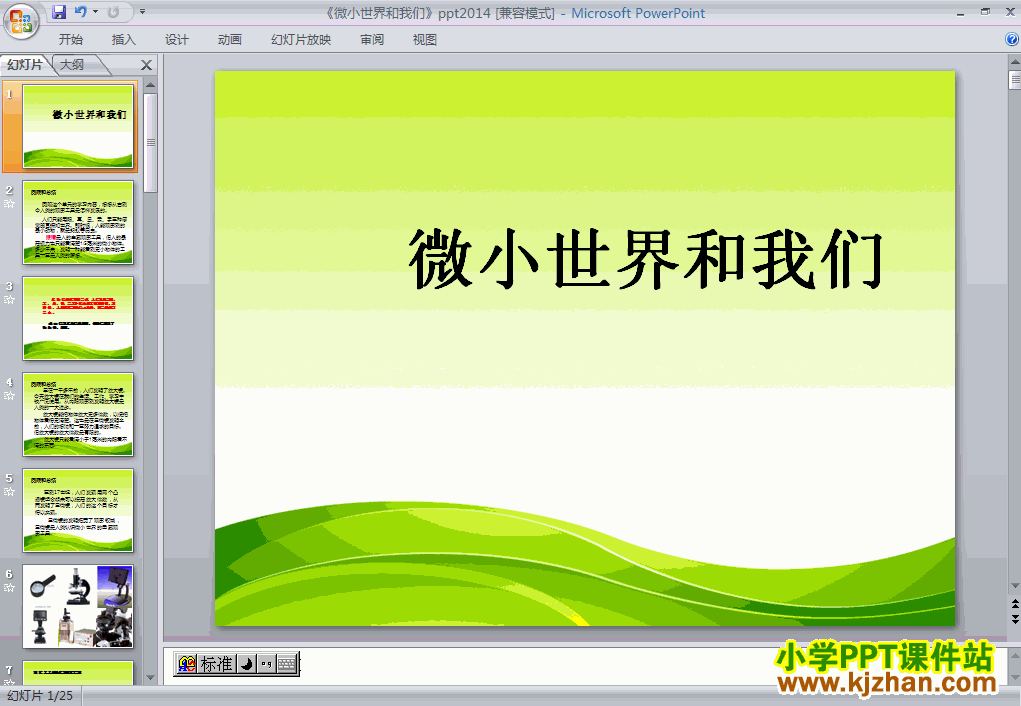1021x706 pixels.
Task: Open the 幻灯片放映 ribbon tab
Action: coord(301,40)
